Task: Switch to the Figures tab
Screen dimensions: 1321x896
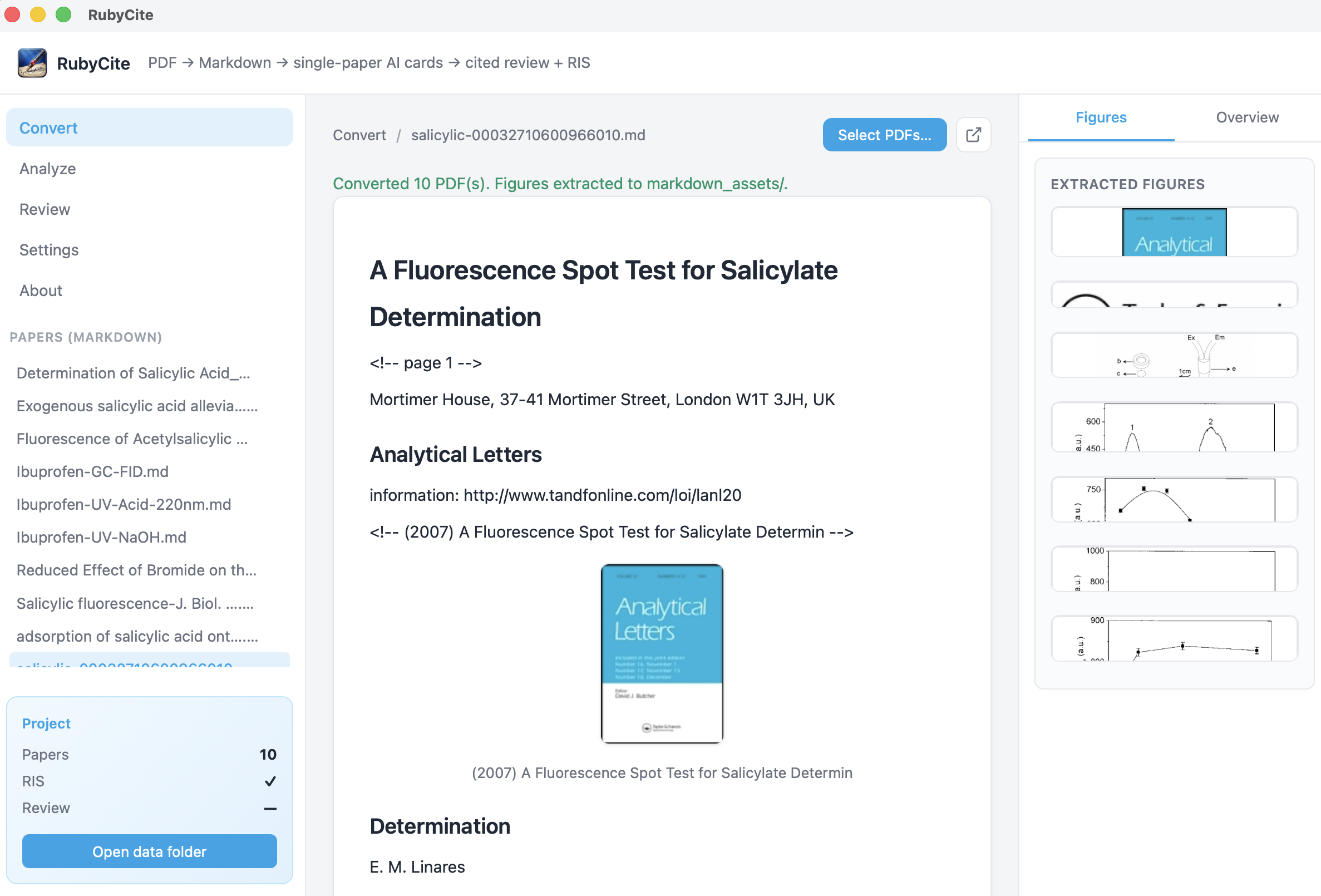Action: [x=1101, y=117]
